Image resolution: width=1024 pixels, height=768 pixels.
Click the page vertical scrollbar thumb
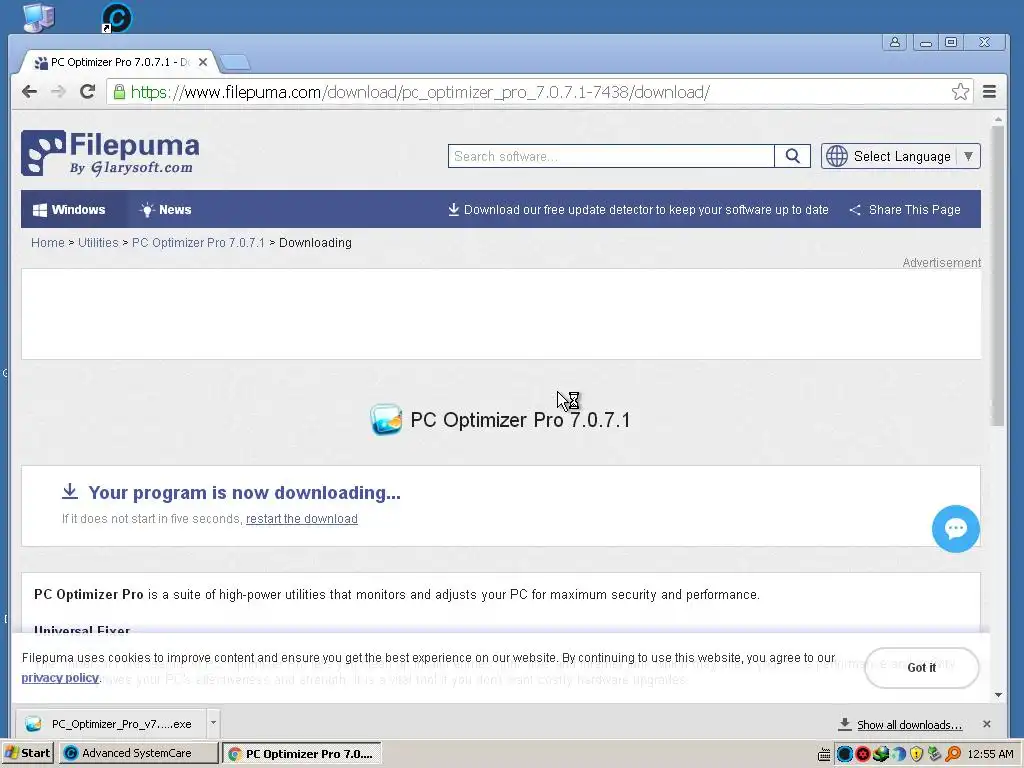(997, 274)
